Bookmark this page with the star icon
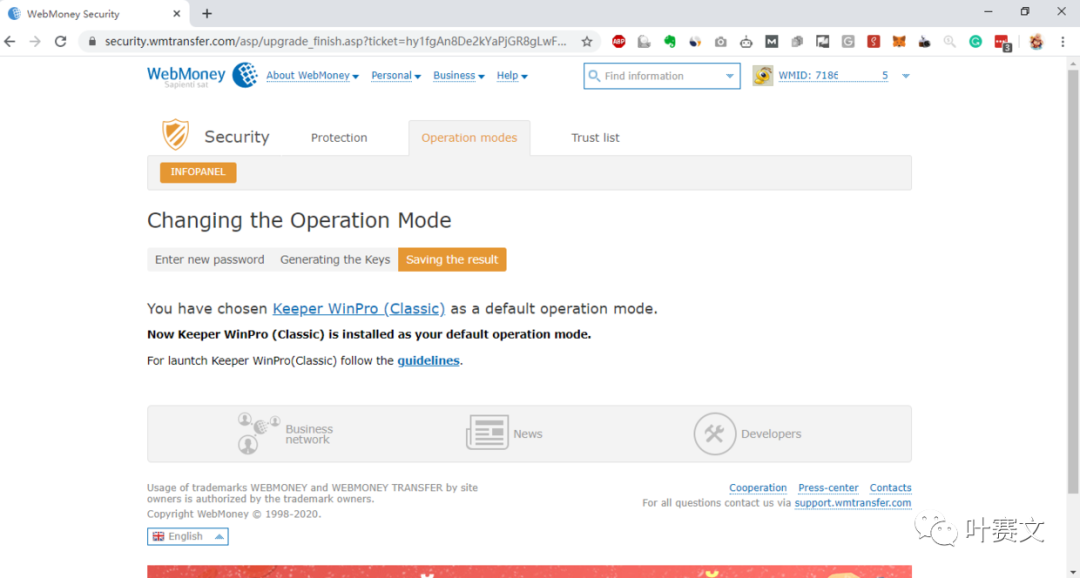This screenshot has width=1080, height=578. [x=587, y=41]
